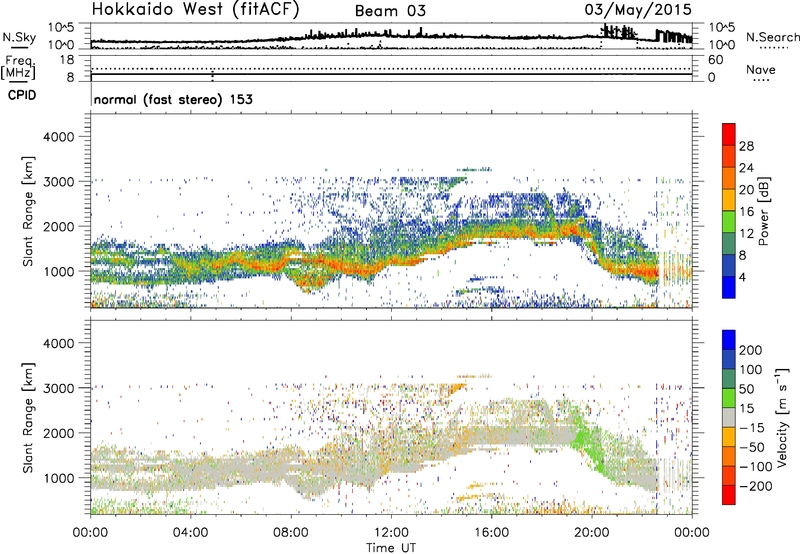Click the '28' power colorbar tick
The image size is (800, 554).
tap(746, 146)
